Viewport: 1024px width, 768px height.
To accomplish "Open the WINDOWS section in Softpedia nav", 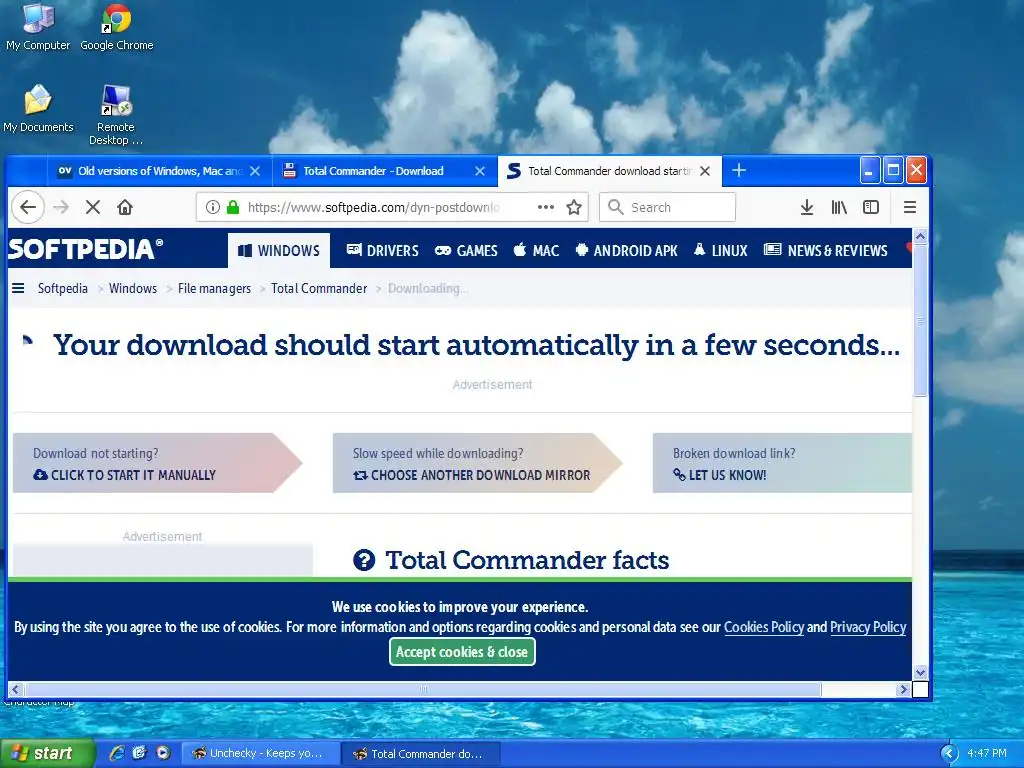I will [279, 250].
